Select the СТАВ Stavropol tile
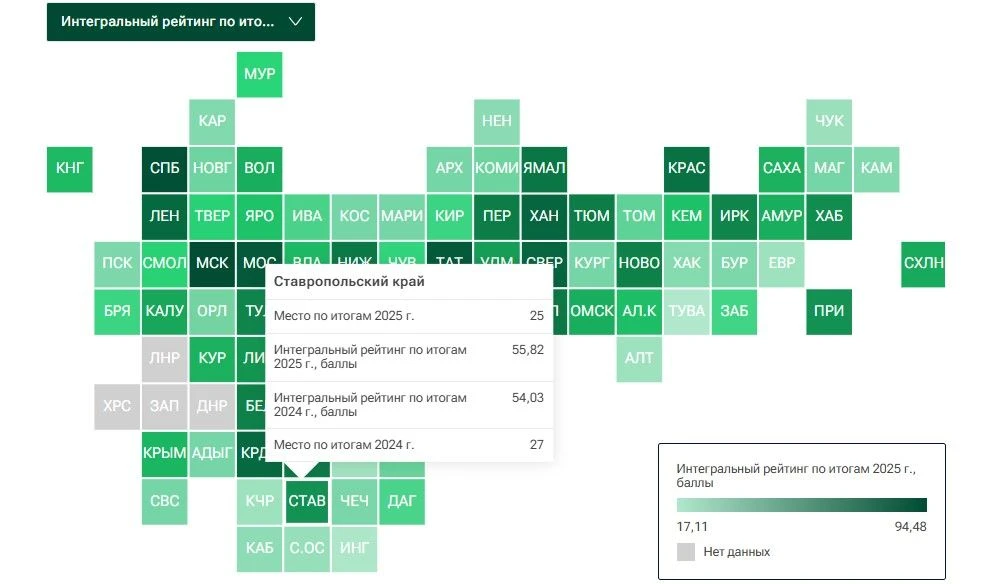This screenshot has height=584, width=993. pyautogui.click(x=307, y=501)
